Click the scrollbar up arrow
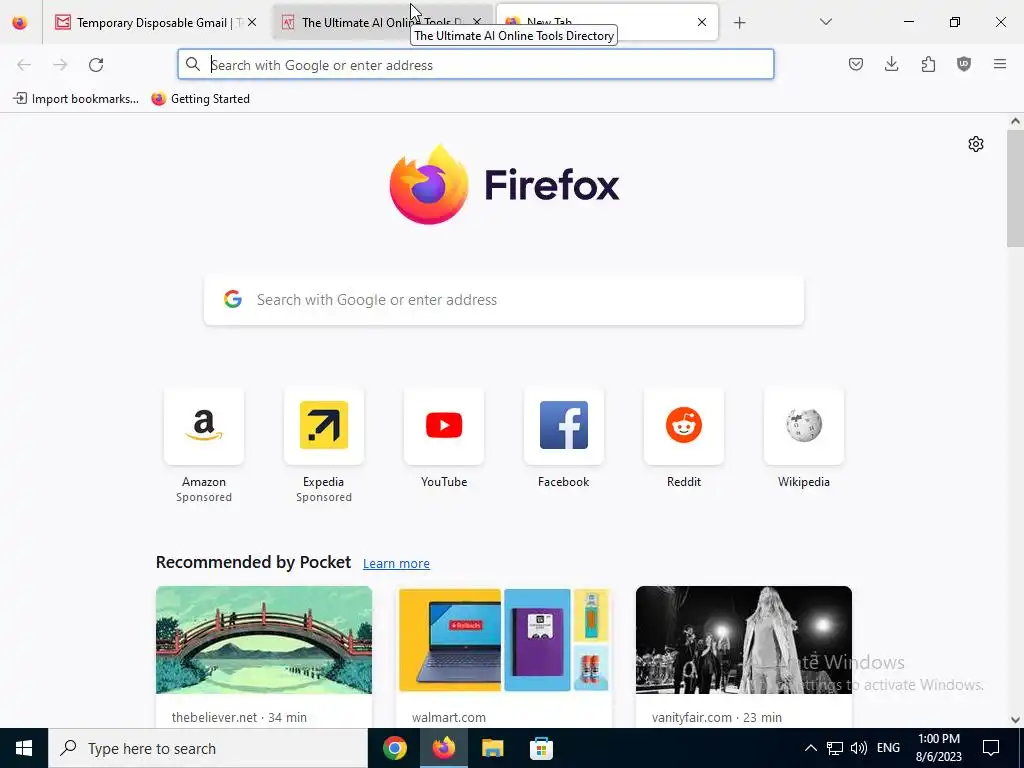 click(1015, 121)
